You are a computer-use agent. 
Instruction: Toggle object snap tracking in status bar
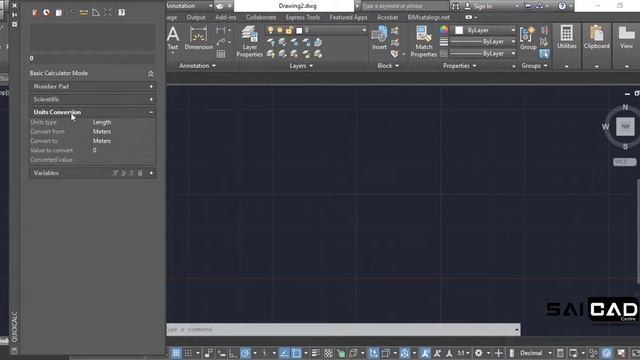coord(284,353)
